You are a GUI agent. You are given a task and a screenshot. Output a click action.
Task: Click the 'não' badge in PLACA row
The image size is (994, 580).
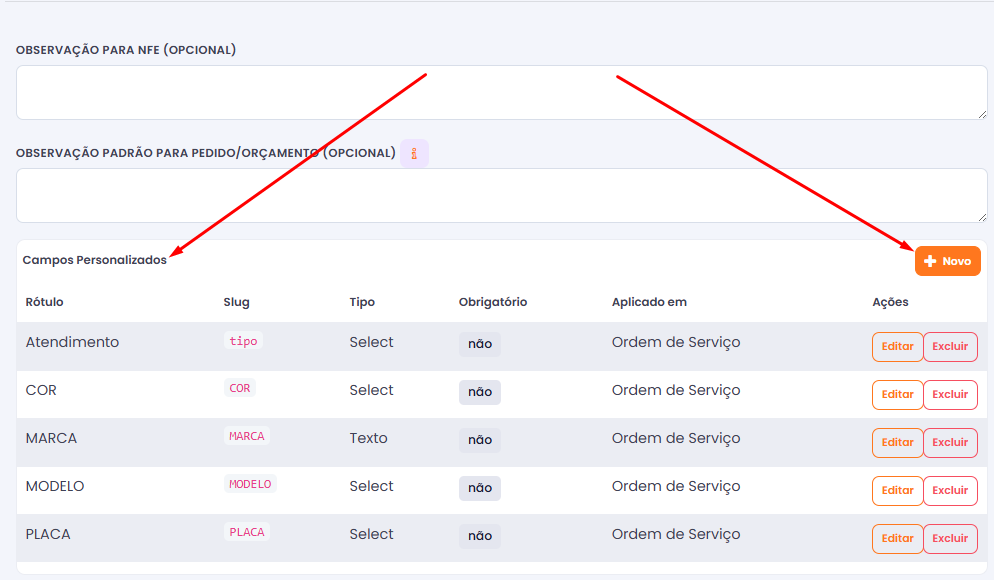point(480,536)
